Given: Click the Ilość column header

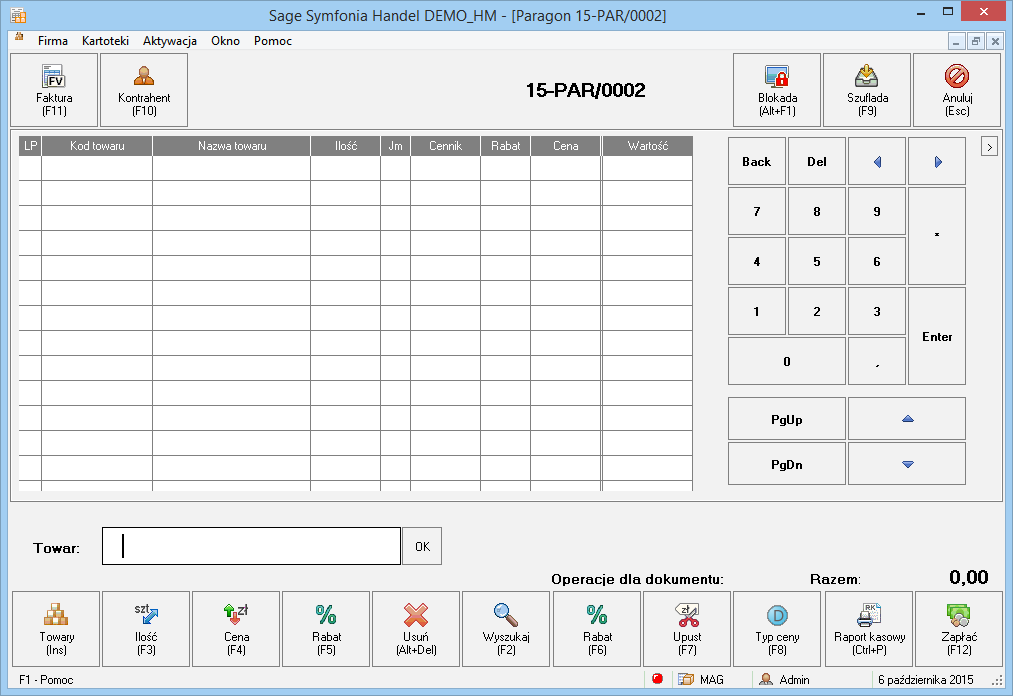Looking at the screenshot, I should (346, 146).
